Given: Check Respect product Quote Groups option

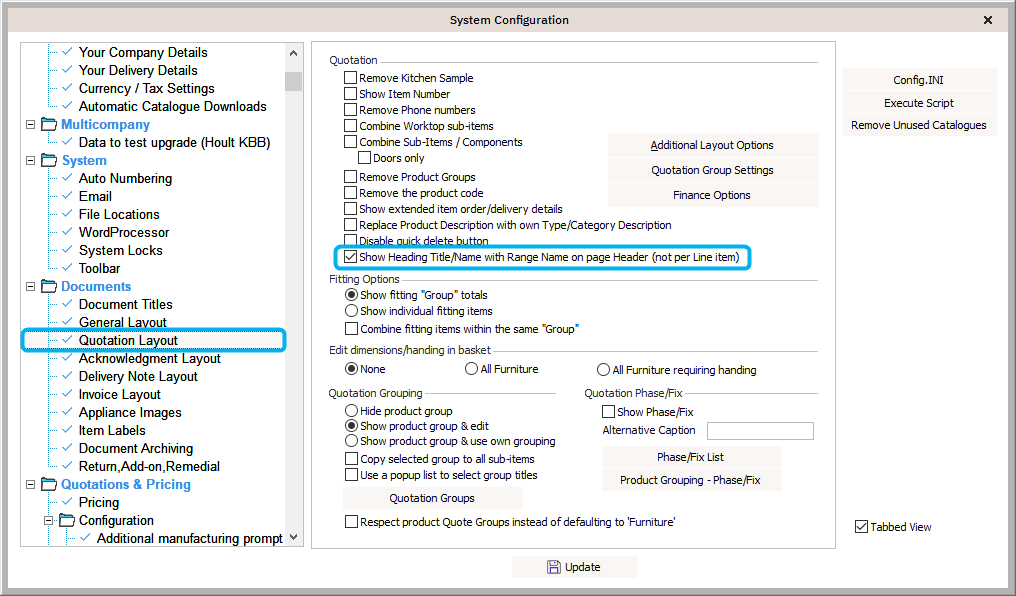Looking at the screenshot, I should point(351,522).
